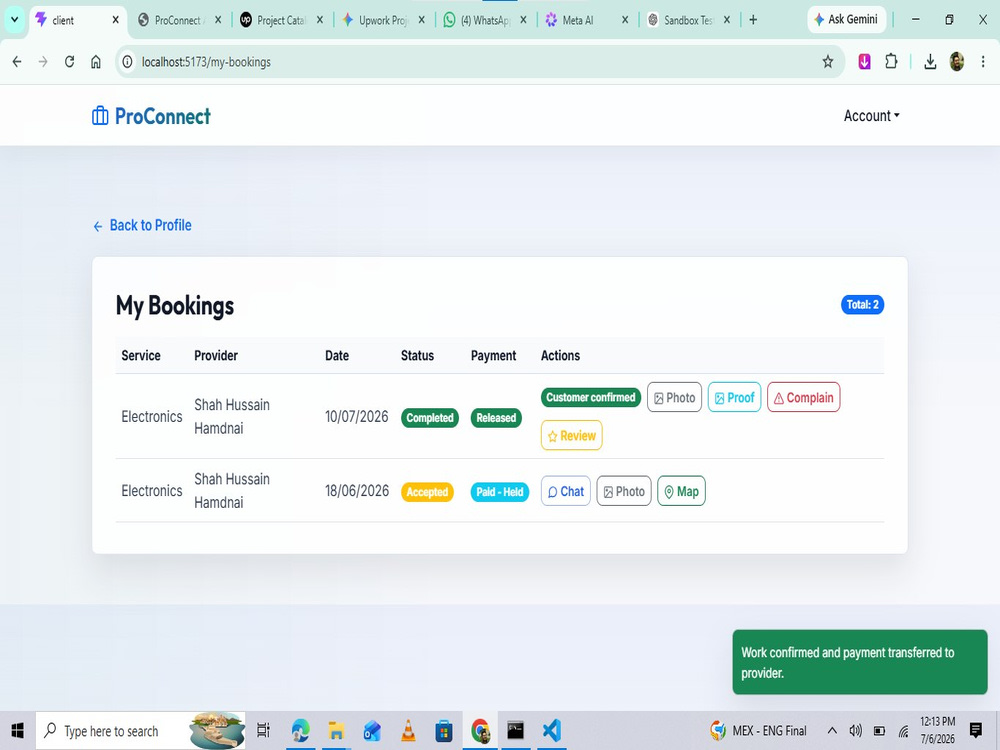This screenshot has width=1000, height=750.
Task: Click the date 10/07/2026
Action: pos(357,416)
